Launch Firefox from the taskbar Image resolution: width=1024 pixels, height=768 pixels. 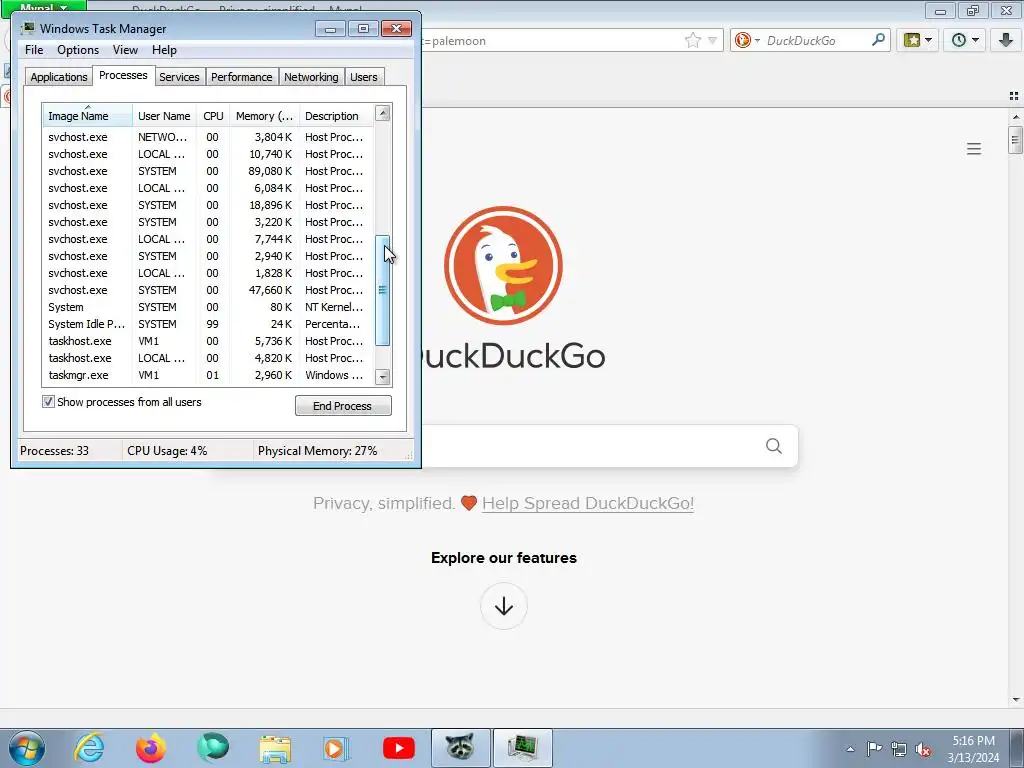point(150,748)
